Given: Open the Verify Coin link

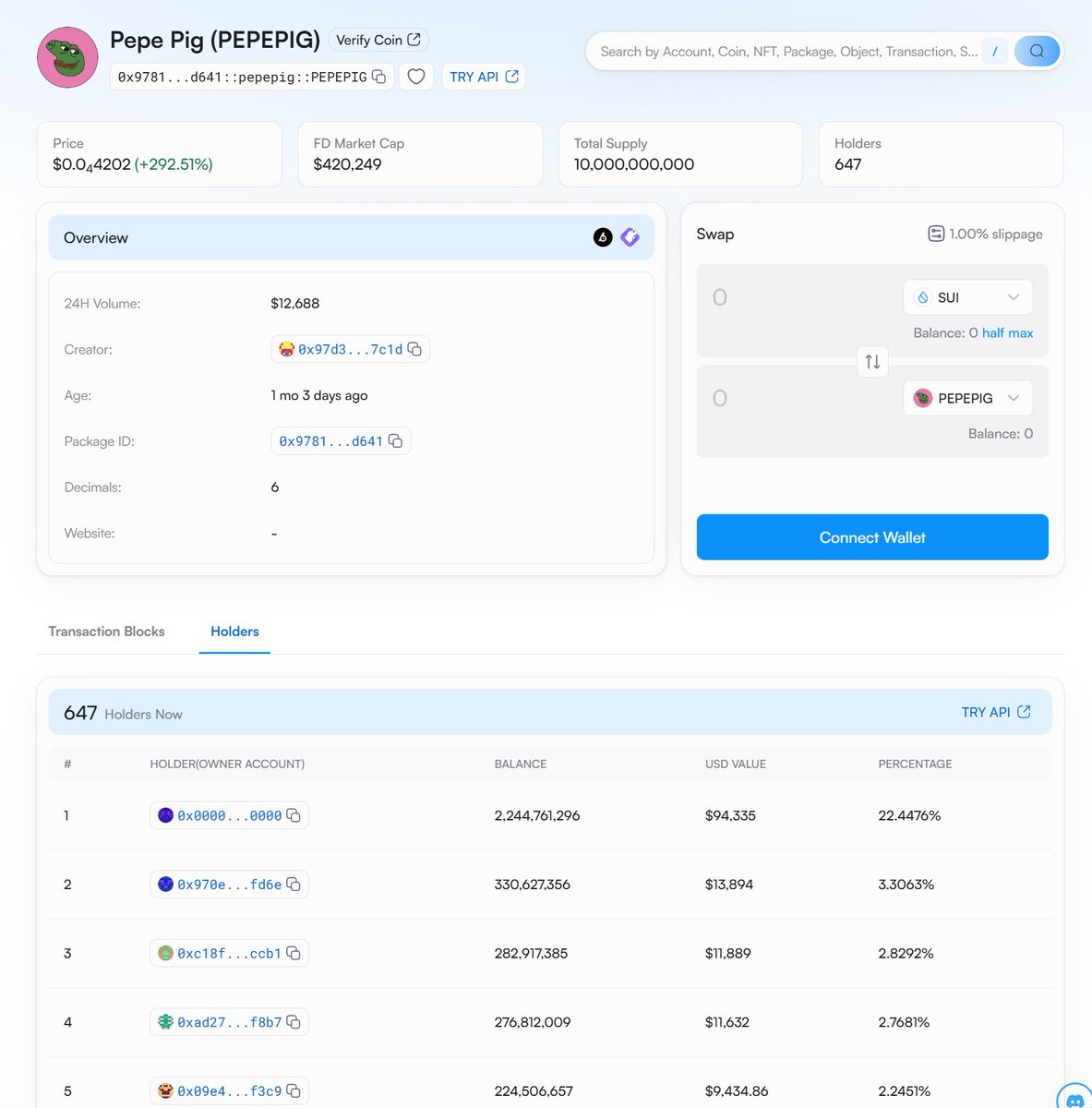Looking at the screenshot, I should coord(378,40).
